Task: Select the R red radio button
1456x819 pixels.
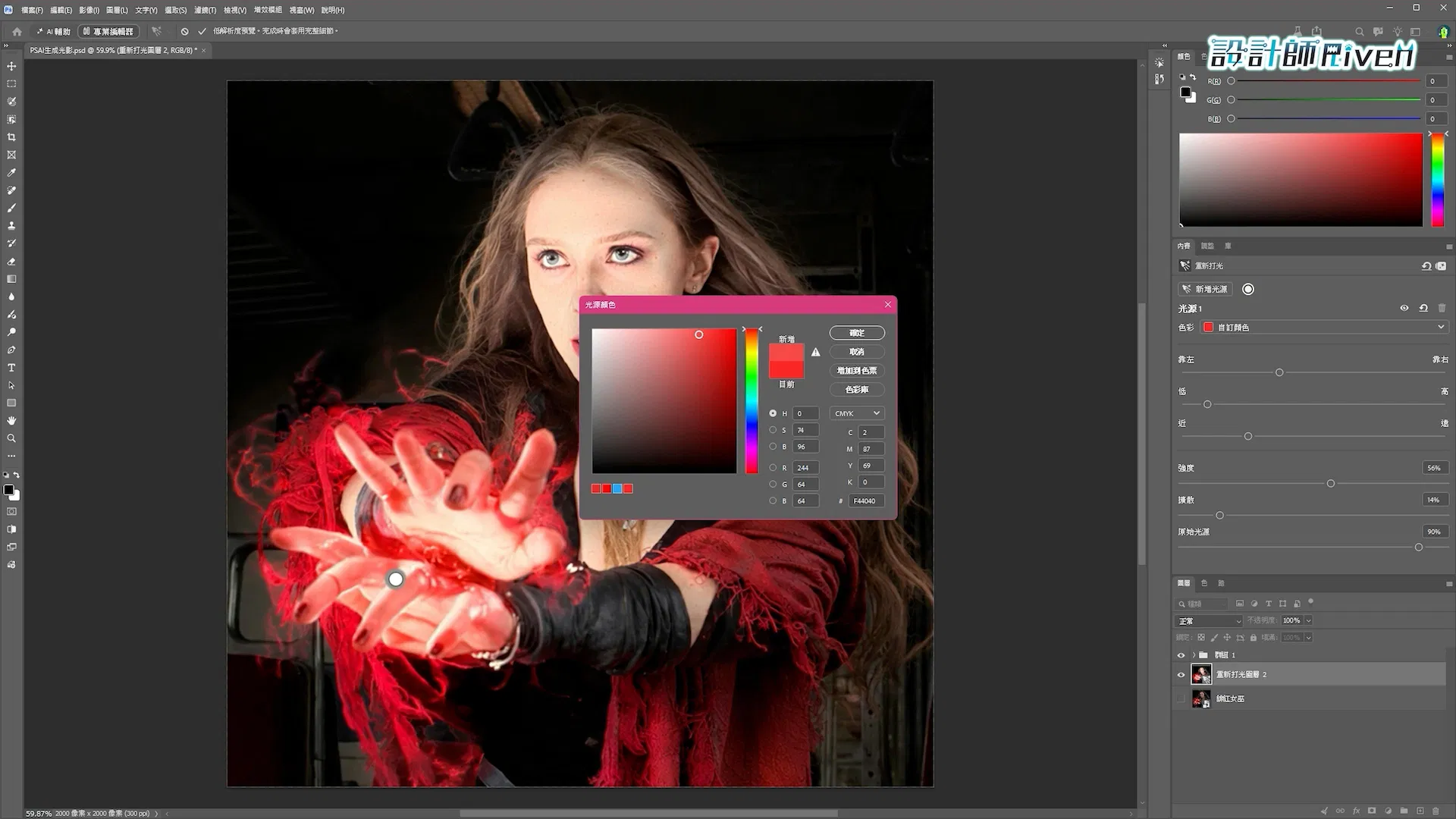Action: click(773, 468)
